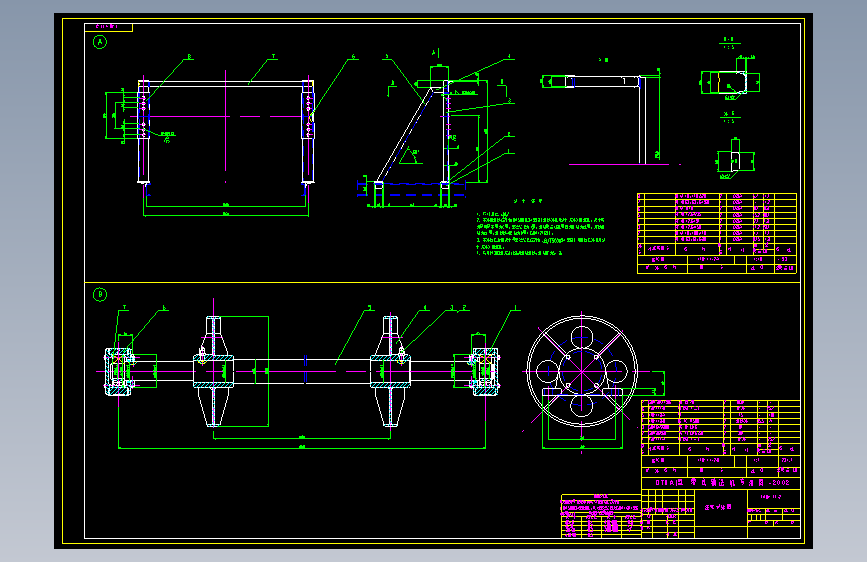Click the green technical requirements text block
Viewport: 867px width, 562px height.
541,233
